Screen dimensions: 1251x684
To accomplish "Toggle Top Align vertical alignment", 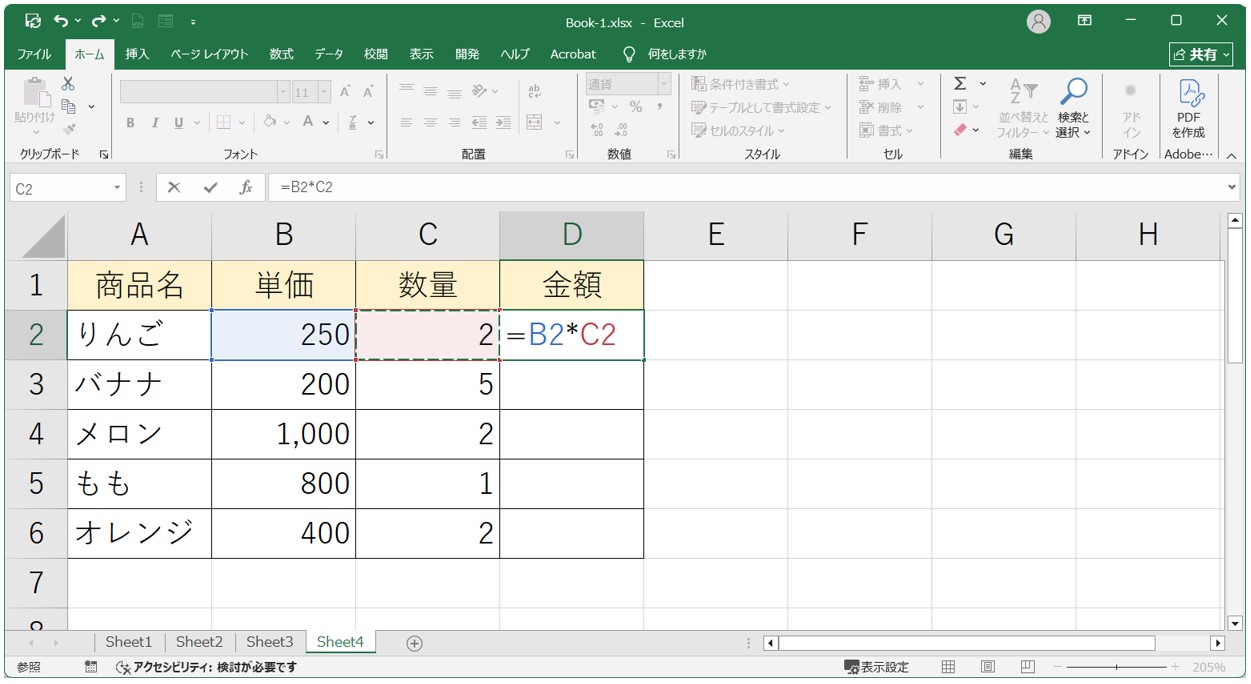I will point(406,91).
